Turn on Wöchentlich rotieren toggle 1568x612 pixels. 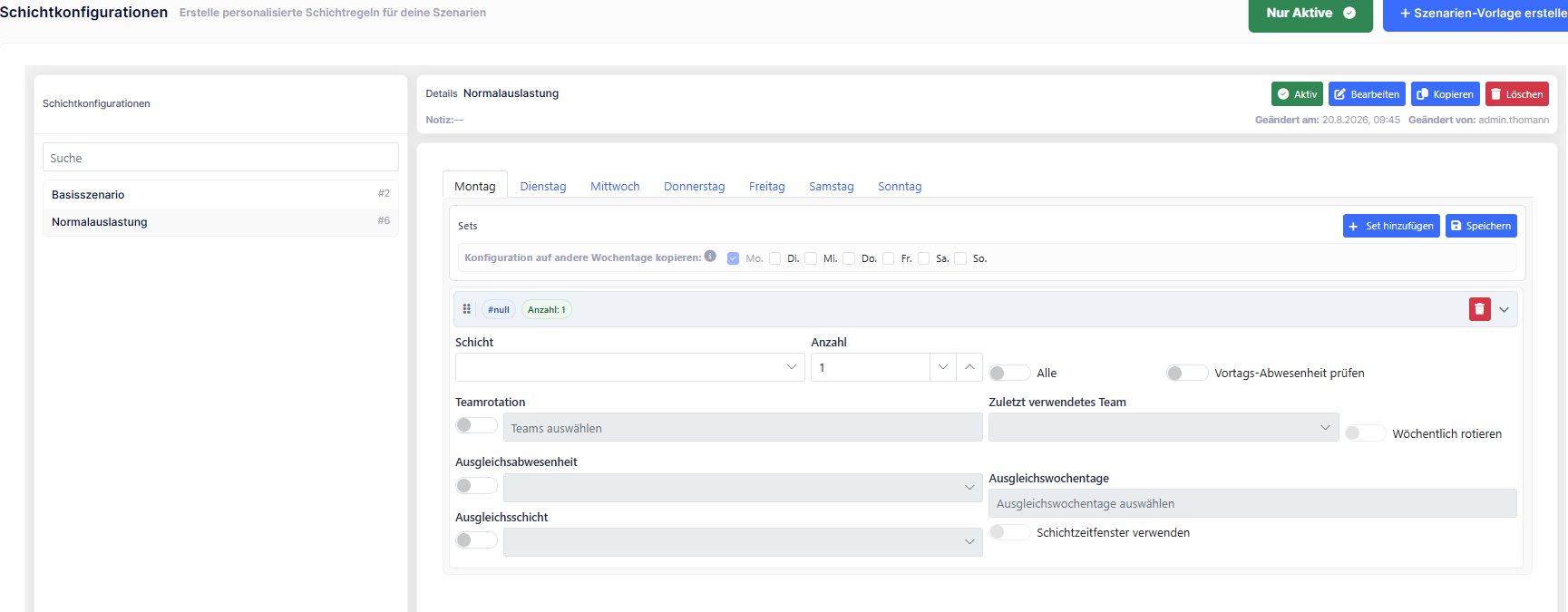(1365, 433)
